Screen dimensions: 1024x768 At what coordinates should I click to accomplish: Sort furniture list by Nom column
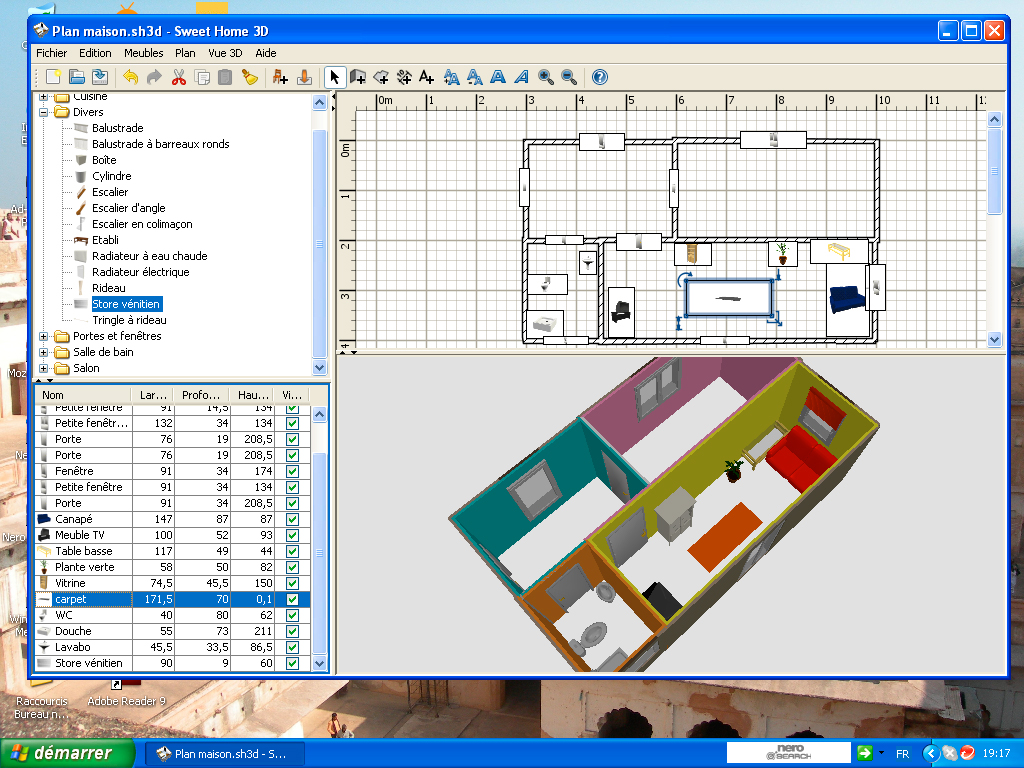[84, 395]
